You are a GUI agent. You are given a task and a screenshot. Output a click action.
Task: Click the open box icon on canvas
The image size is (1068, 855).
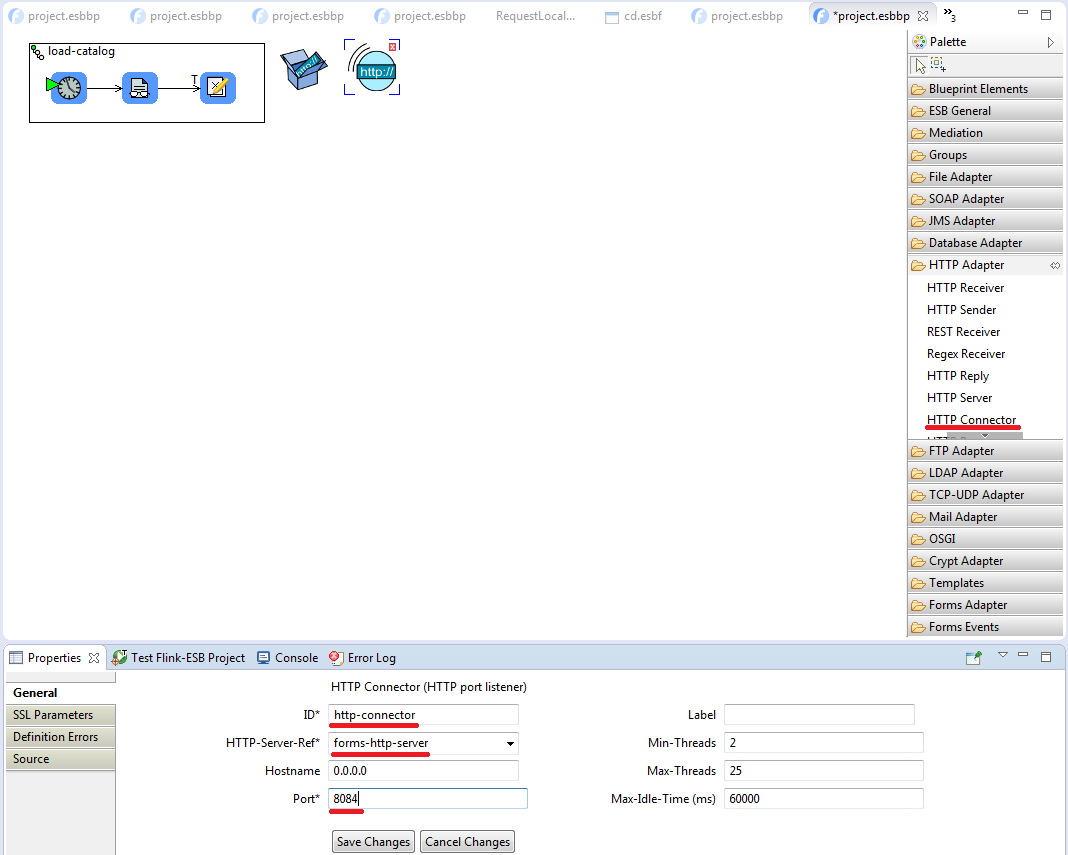pos(303,69)
